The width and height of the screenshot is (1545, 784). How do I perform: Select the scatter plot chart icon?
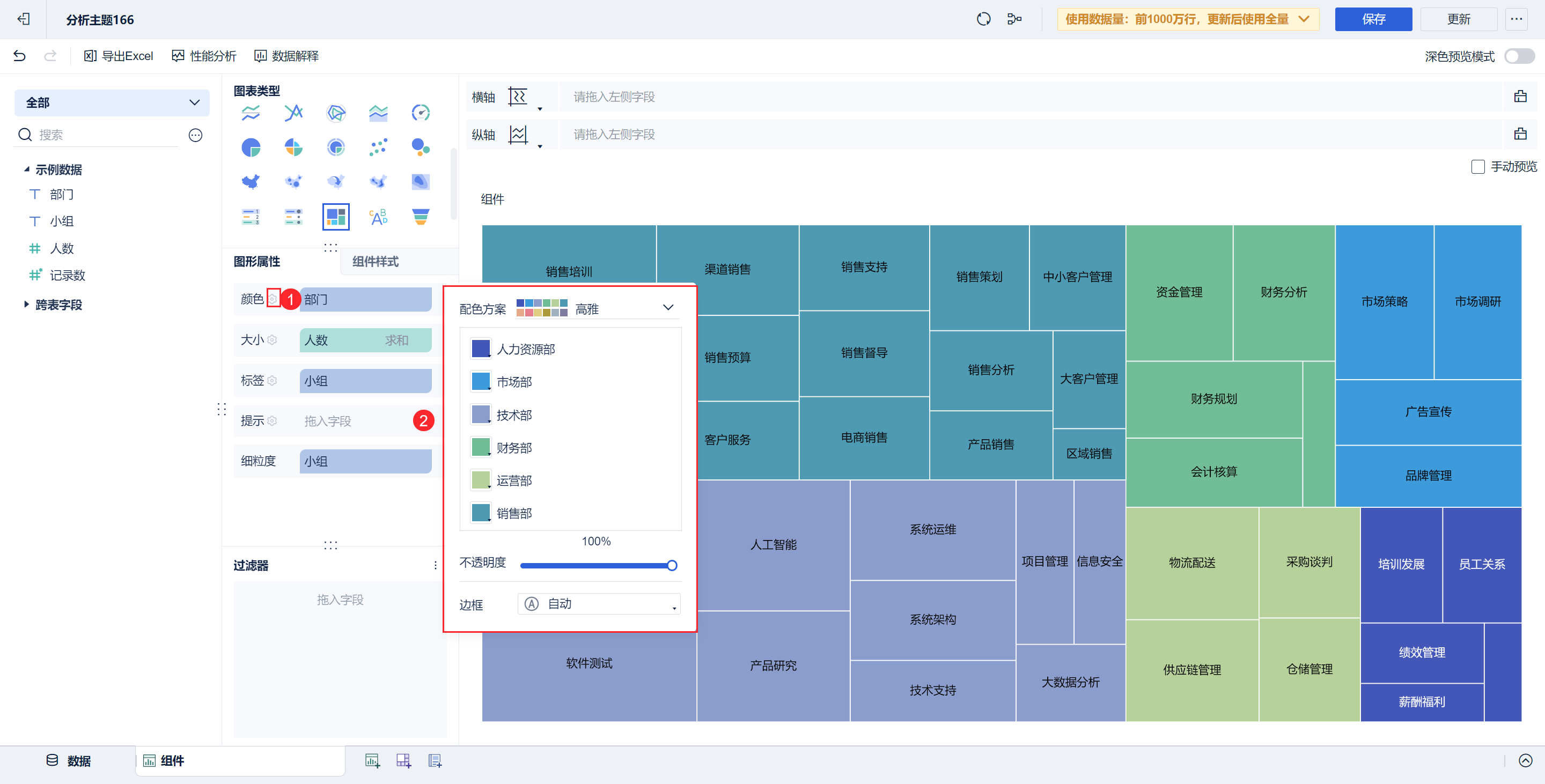tap(378, 147)
